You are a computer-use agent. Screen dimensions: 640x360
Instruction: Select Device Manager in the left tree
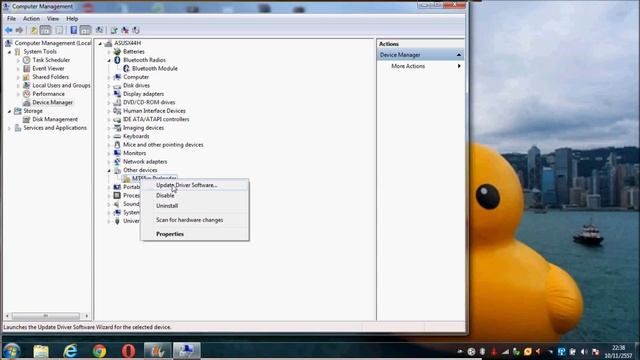[x=52, y=102]
